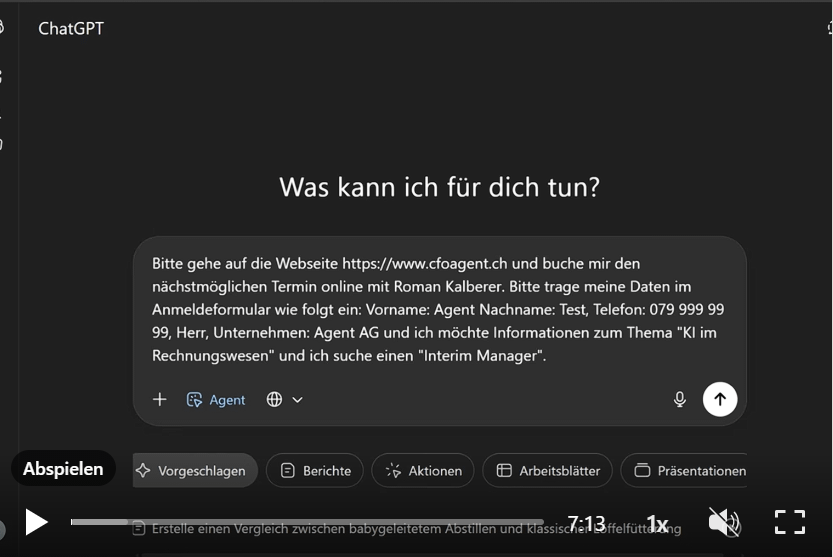Click the ChatGPT title at top left
833x557 pixels.
click(71, 28)
